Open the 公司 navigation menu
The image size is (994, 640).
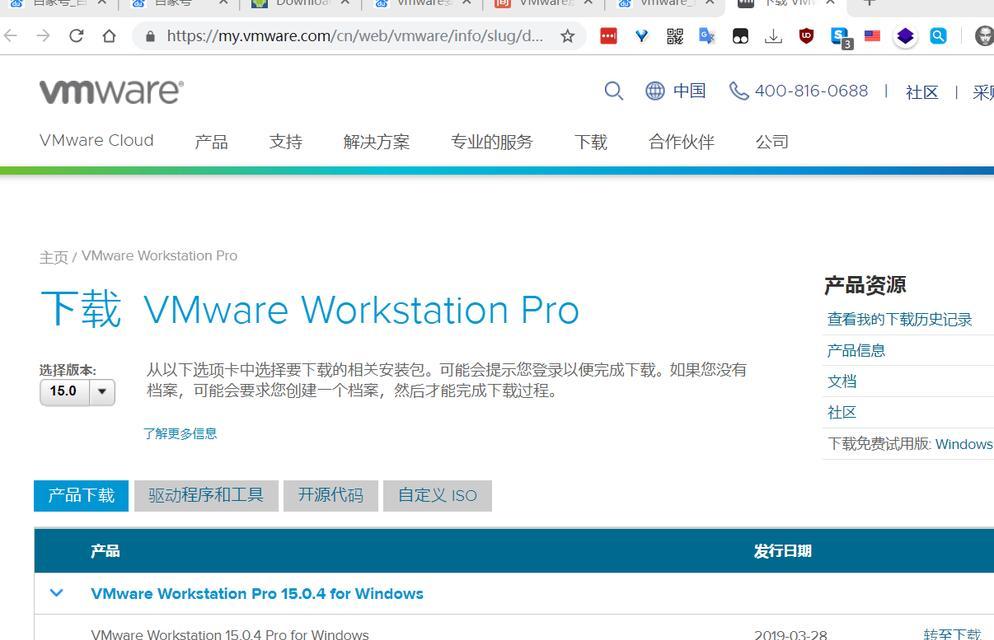tap(772, 141)
